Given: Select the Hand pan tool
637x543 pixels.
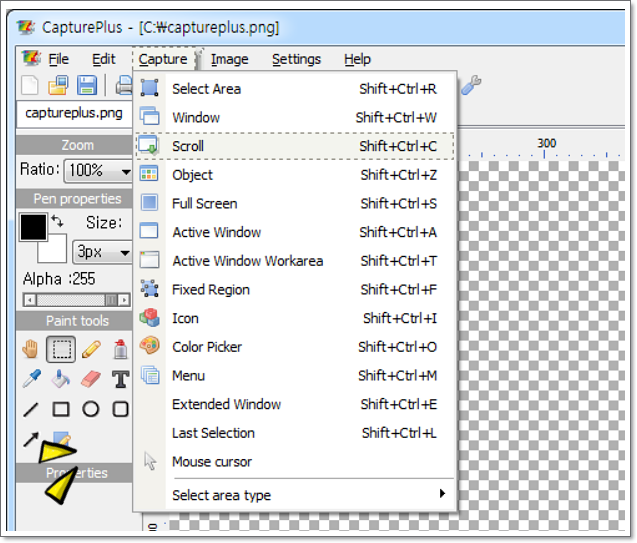Looking at the screenshot, I should click(30, 349).
